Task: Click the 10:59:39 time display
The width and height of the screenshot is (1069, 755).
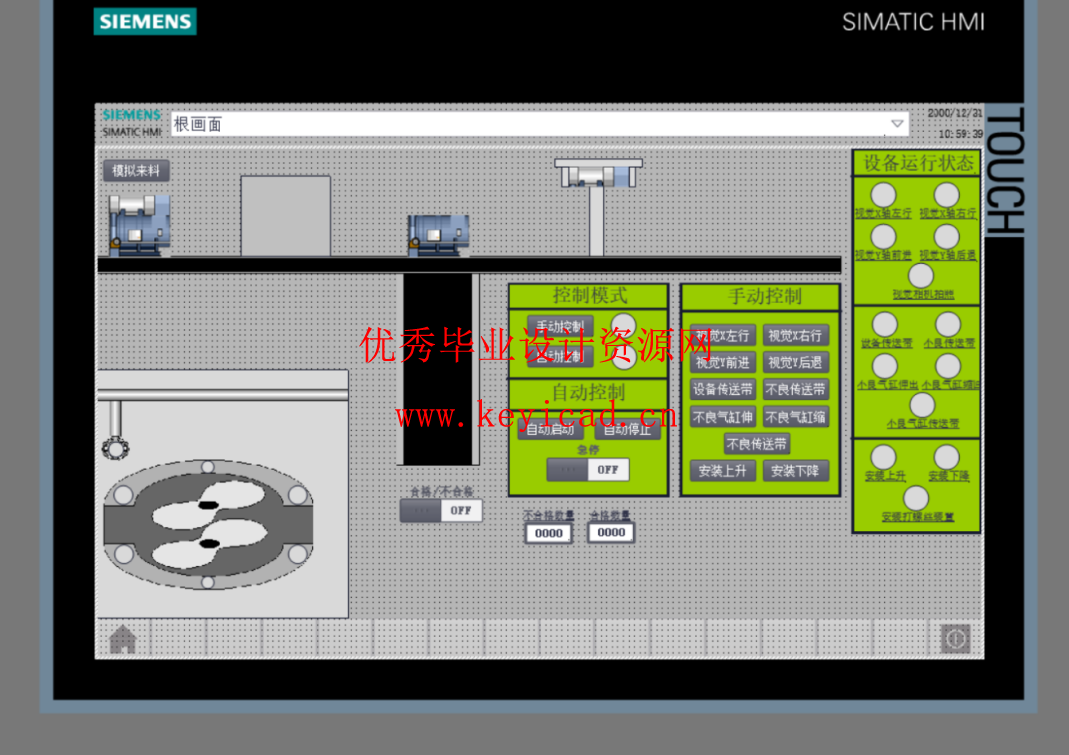Action: [x=960, y=134]
